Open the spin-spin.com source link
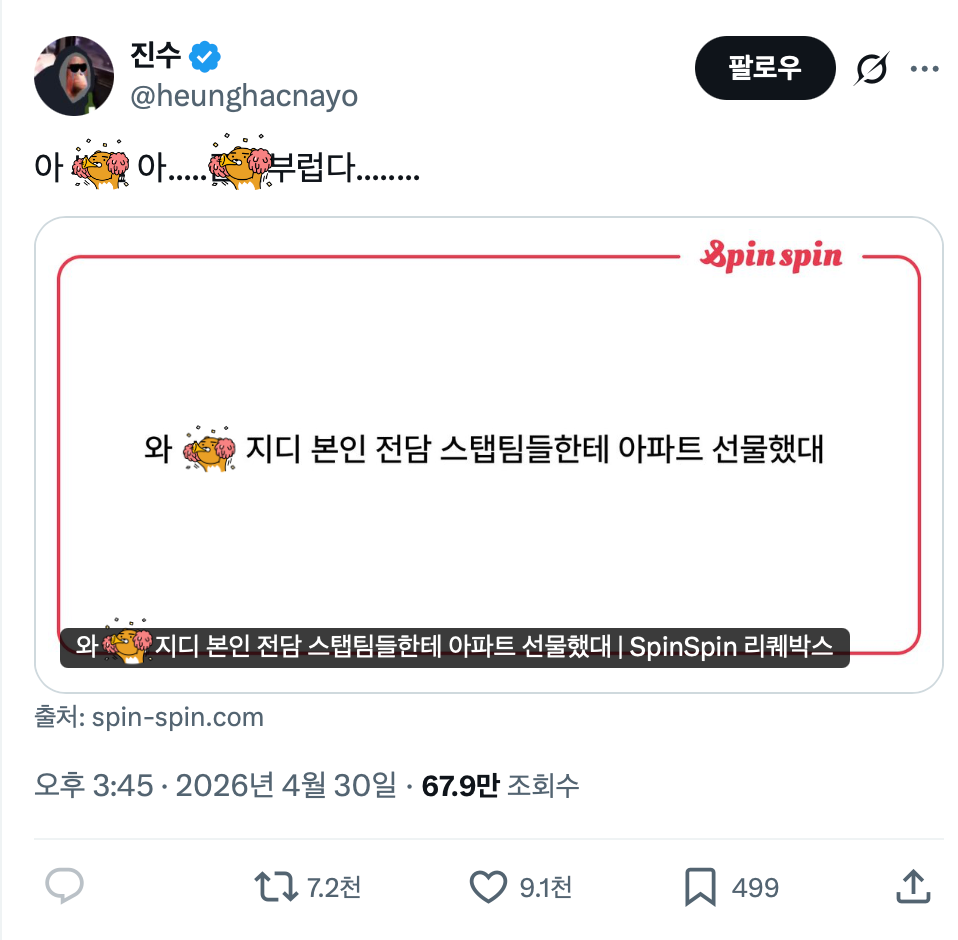Screen dimensions: 958x940 pyautogui.click(x=176, y=717)
